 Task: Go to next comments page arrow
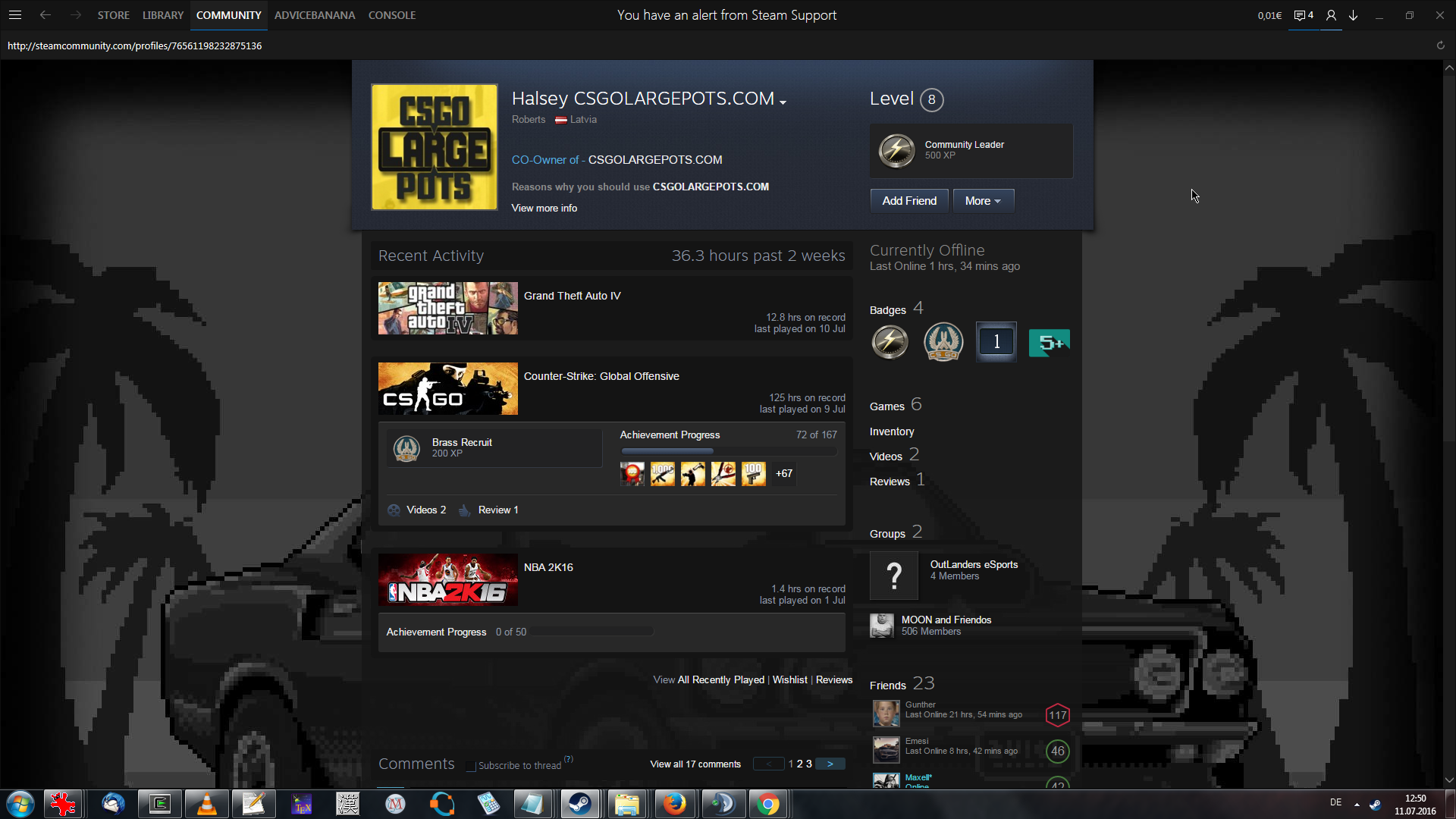[830, 764]
